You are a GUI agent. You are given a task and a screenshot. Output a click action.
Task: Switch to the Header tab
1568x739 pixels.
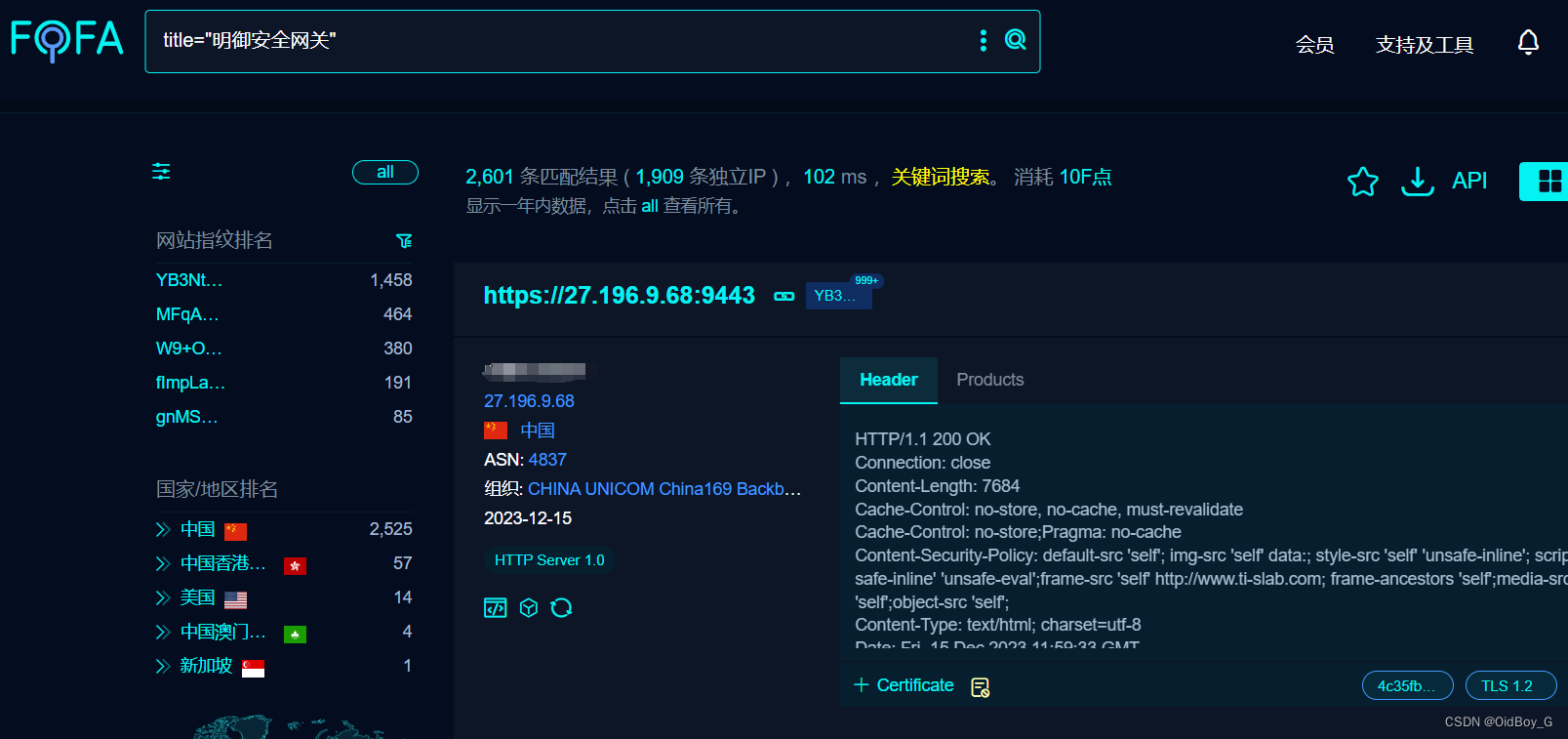(x=888, y=380)
